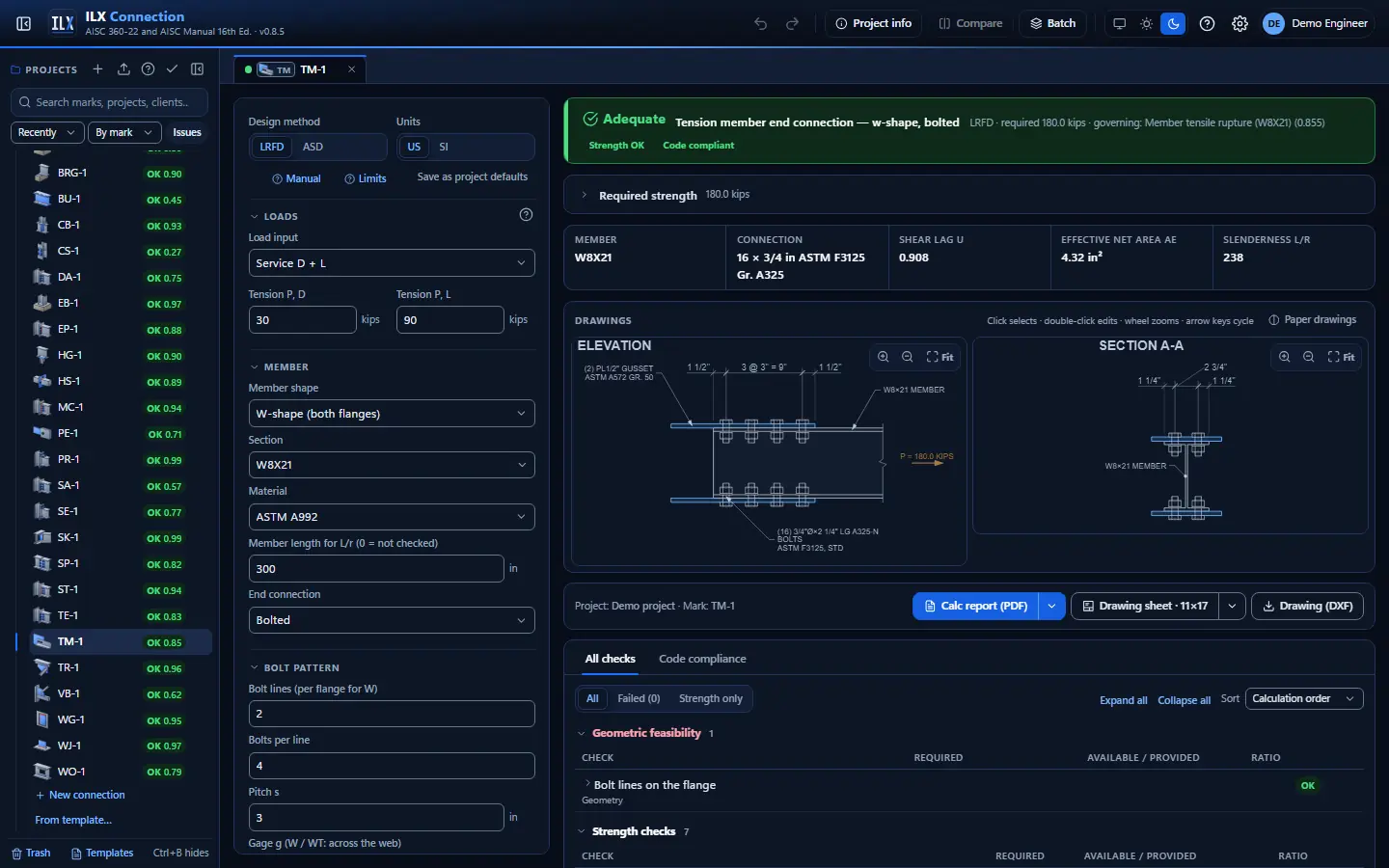
Task: Switch to light theme sun icon
Action: click(x=1146, y=23)
